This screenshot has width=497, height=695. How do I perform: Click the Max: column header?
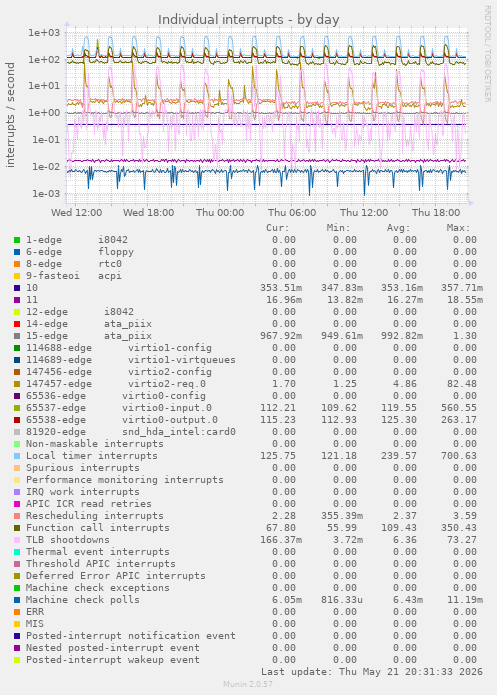tap(458, 228)
